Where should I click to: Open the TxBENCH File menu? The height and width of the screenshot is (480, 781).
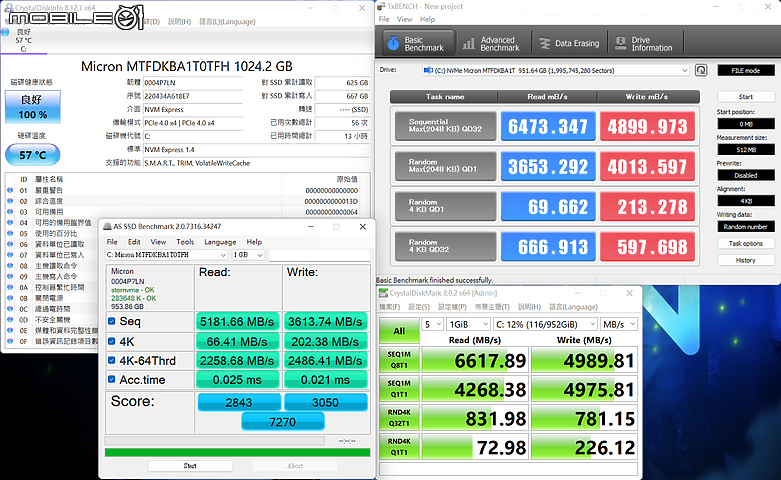pos(384,19)
